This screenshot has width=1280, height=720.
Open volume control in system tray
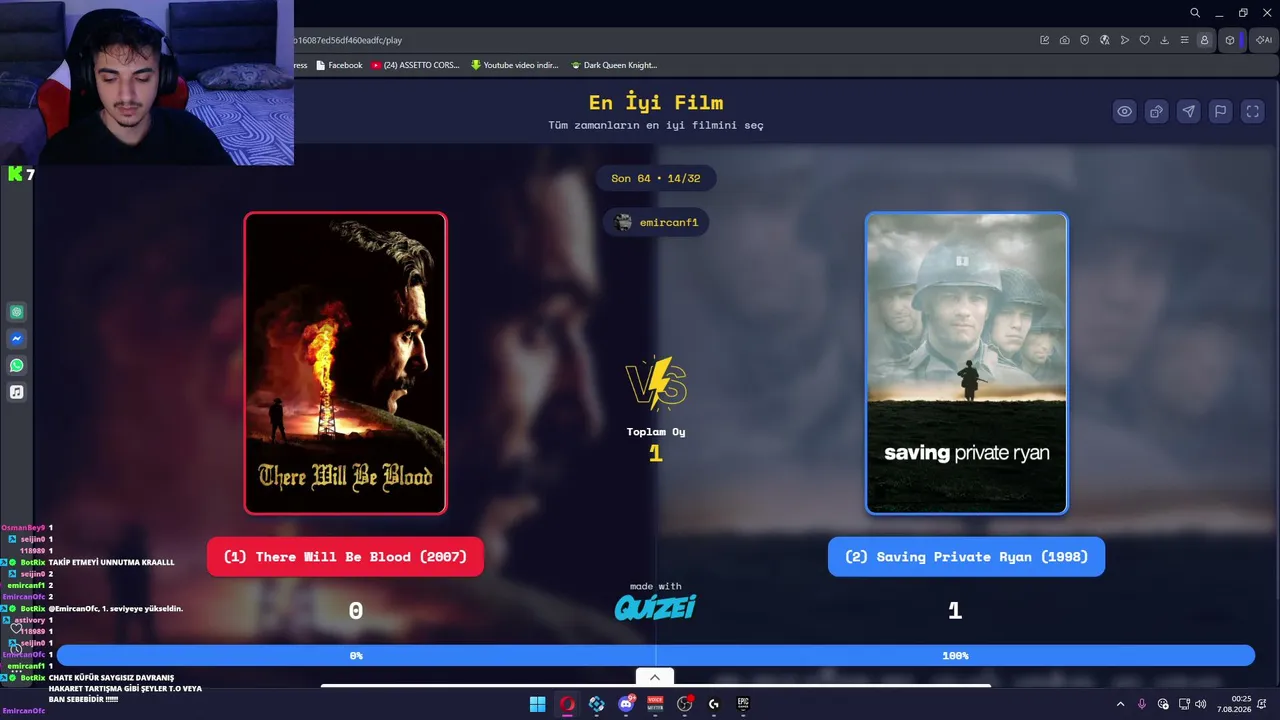[x=1200, y=704]
